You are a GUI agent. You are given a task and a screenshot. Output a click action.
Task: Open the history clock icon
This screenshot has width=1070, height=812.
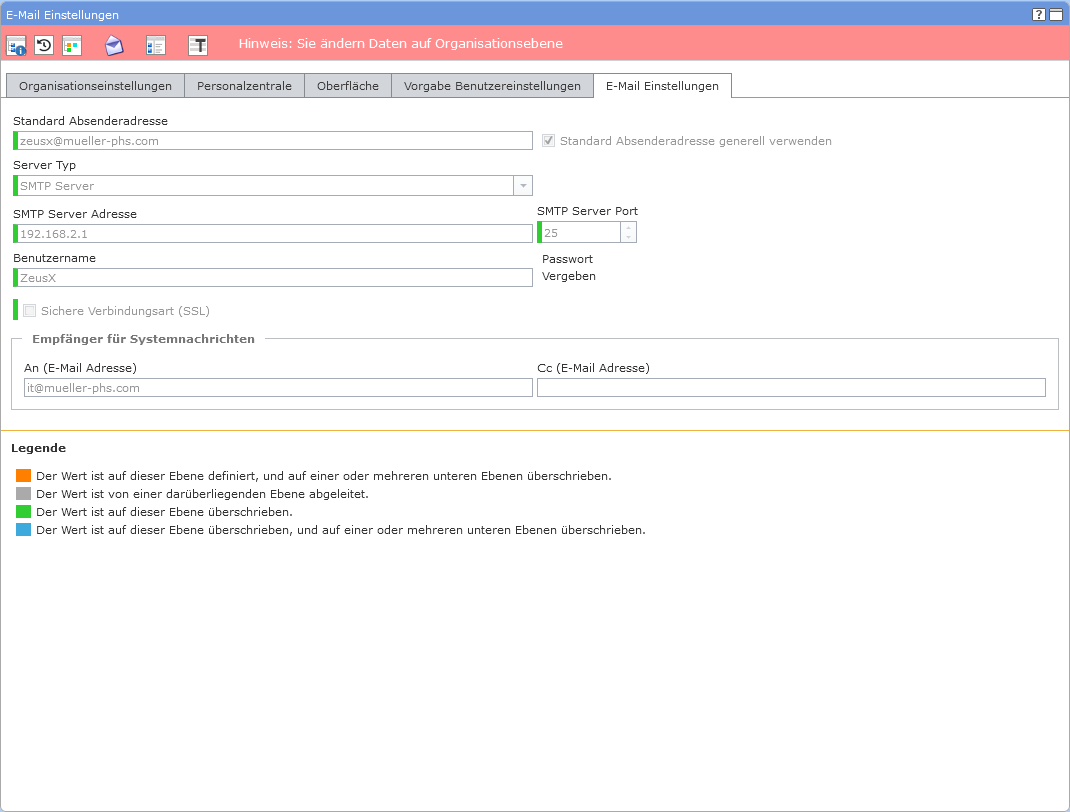coord(44,45)
